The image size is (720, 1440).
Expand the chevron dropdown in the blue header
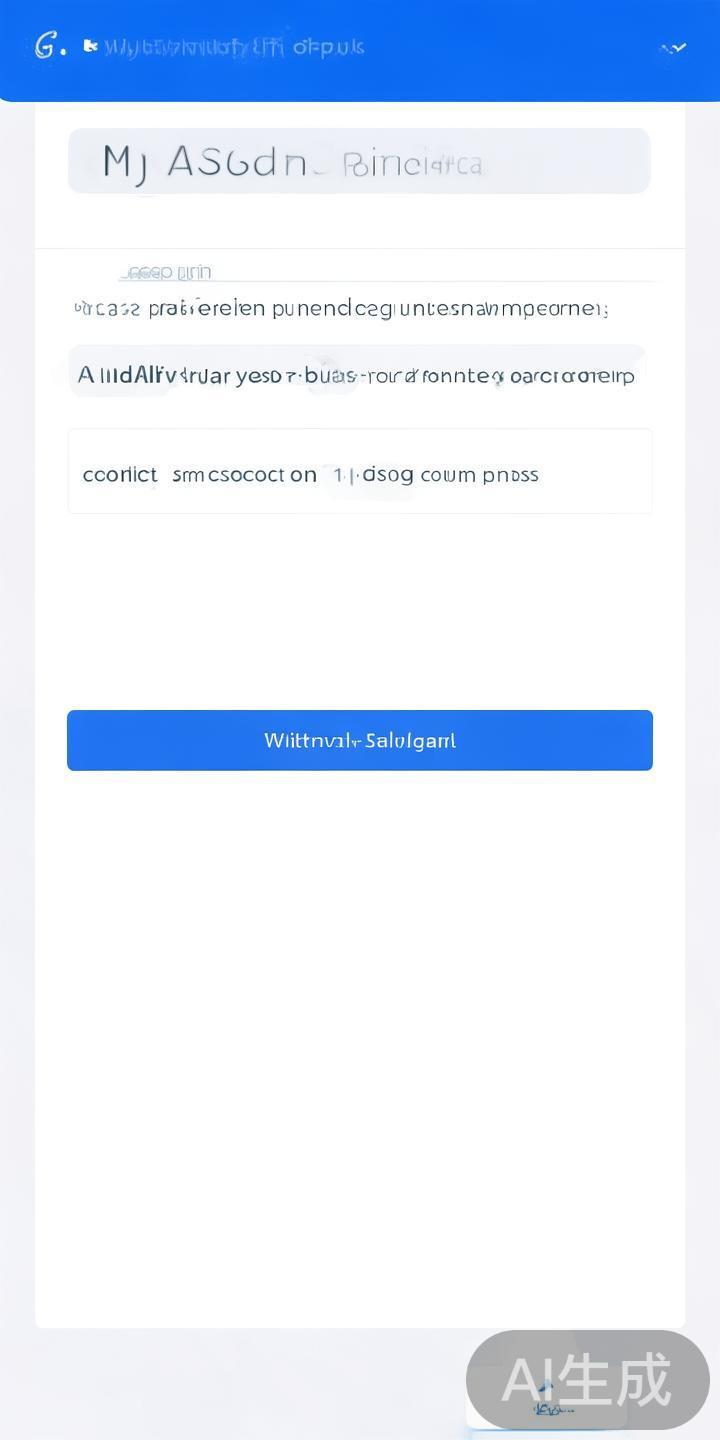674,47
